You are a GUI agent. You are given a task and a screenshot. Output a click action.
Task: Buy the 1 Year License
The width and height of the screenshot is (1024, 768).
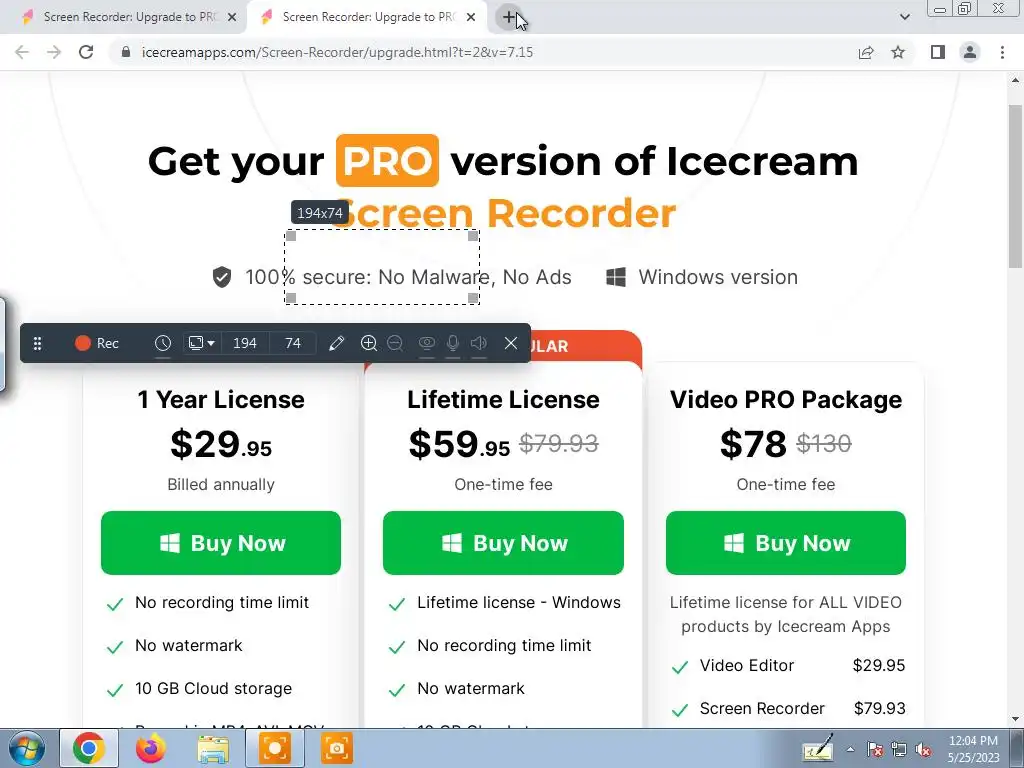pos(221,543)
